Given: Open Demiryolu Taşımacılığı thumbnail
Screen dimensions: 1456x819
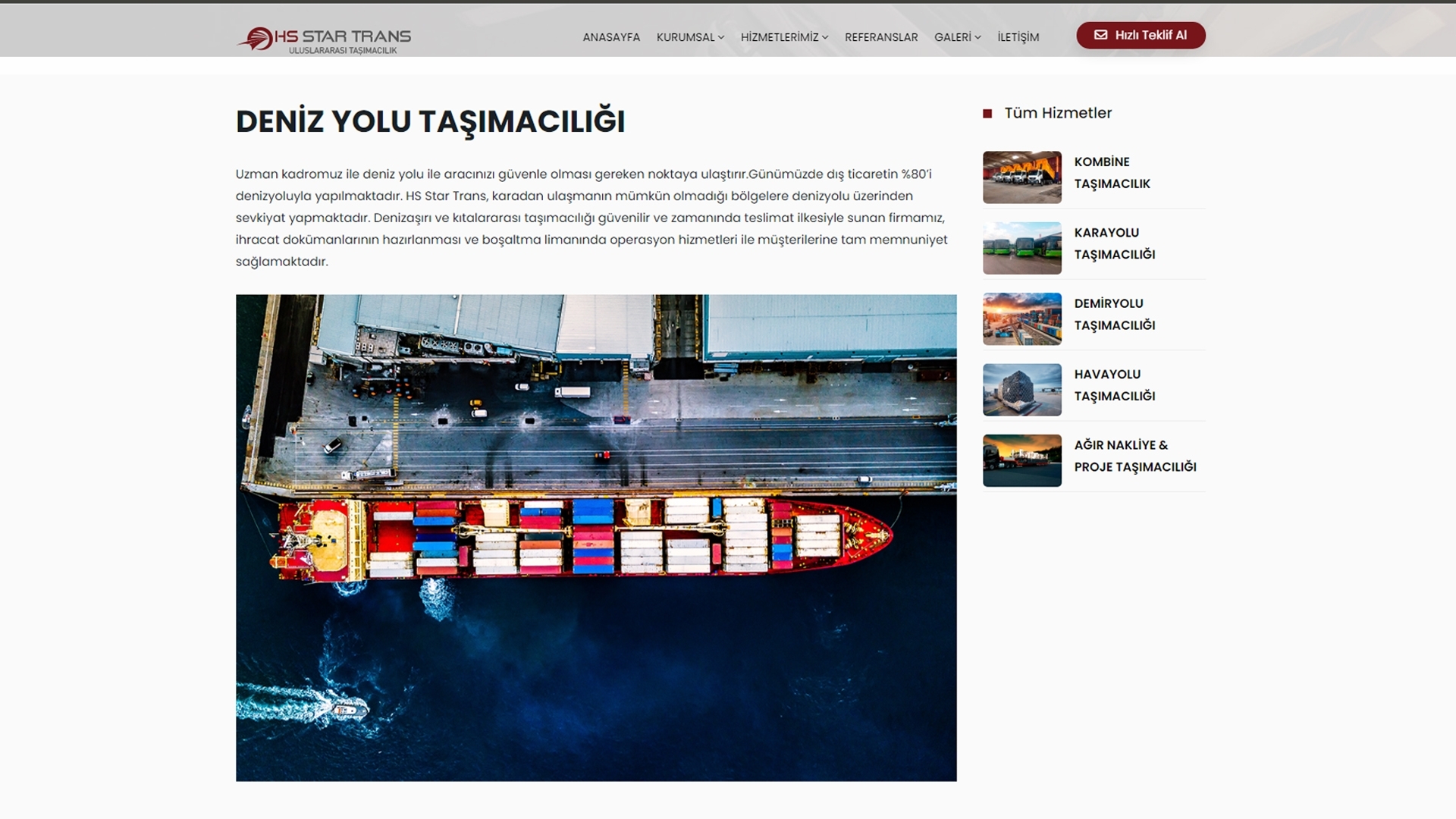Looking at the screenshot, I should 1022,319.
